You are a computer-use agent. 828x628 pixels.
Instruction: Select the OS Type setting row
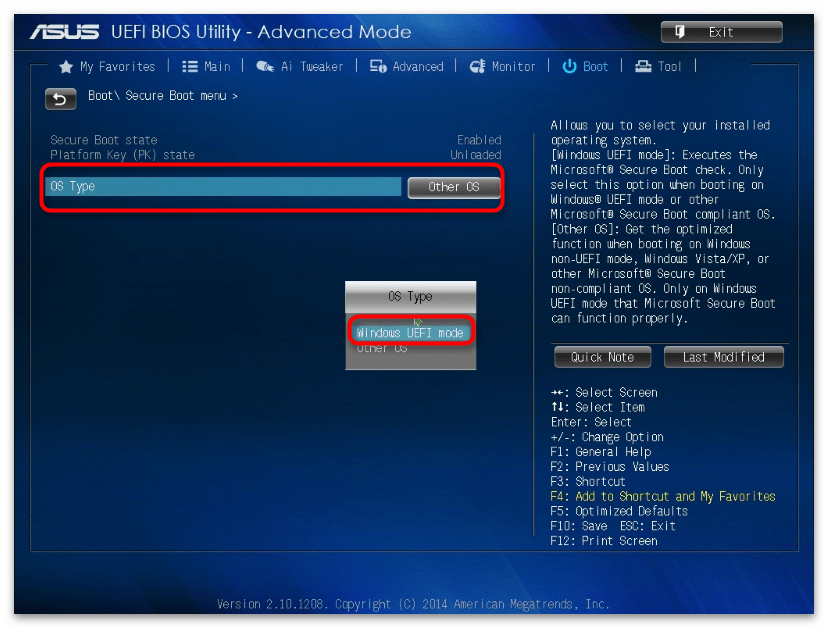[x=224, y=187]
